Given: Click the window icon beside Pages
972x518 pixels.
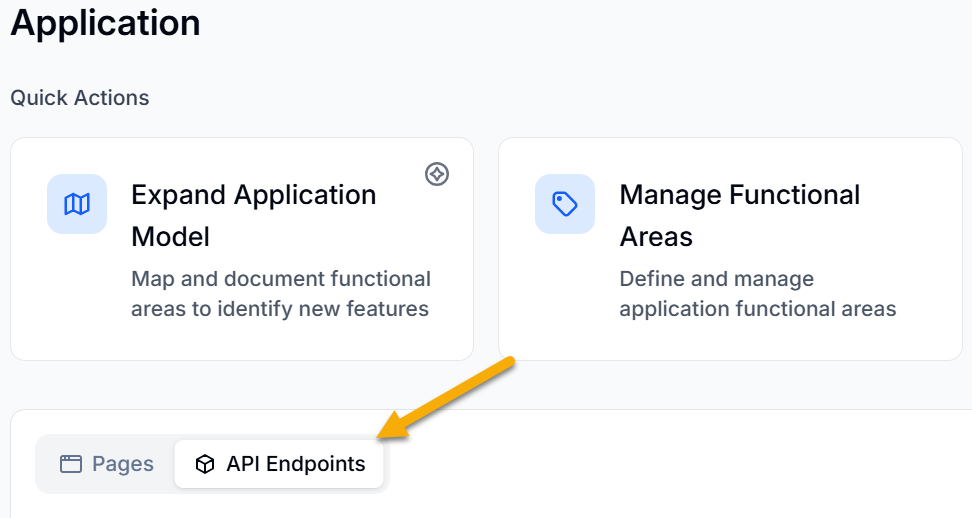Looking at the screenshot, I should point(71,464).
